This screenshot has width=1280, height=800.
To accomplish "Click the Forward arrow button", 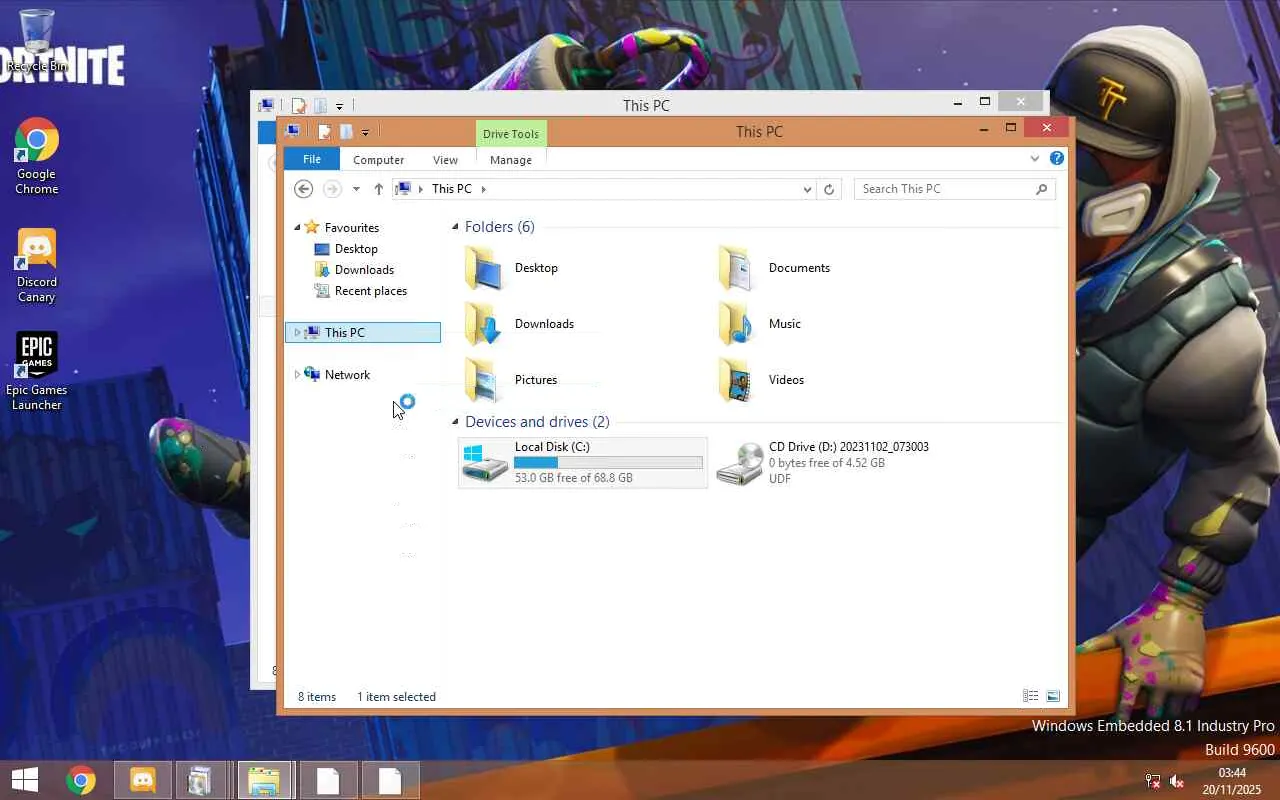I will (332, 189).
